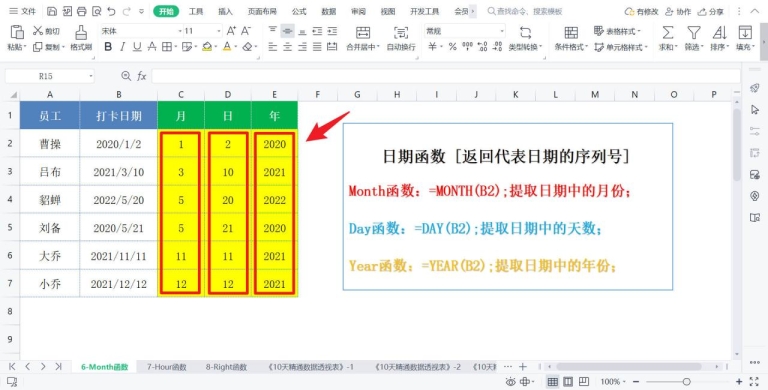Image resolution: width=768 pixels, height=390 pixels.
Task: Toggle strikethrough formatting
Action: point(152,47)
